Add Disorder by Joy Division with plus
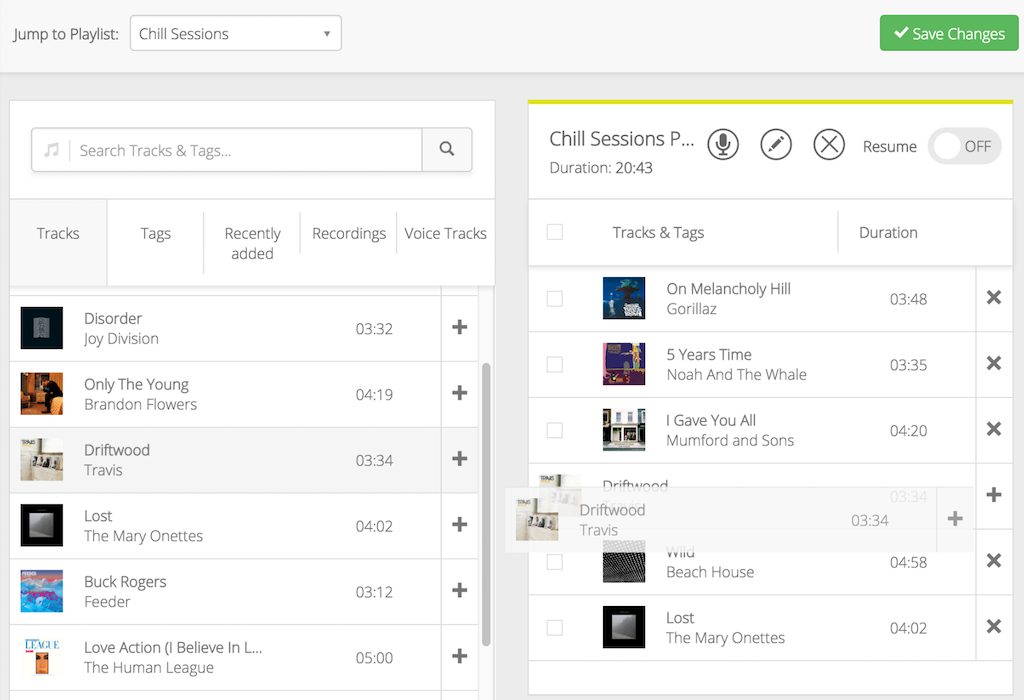Viewport: 1024px width, 700px height. point(459,328)
